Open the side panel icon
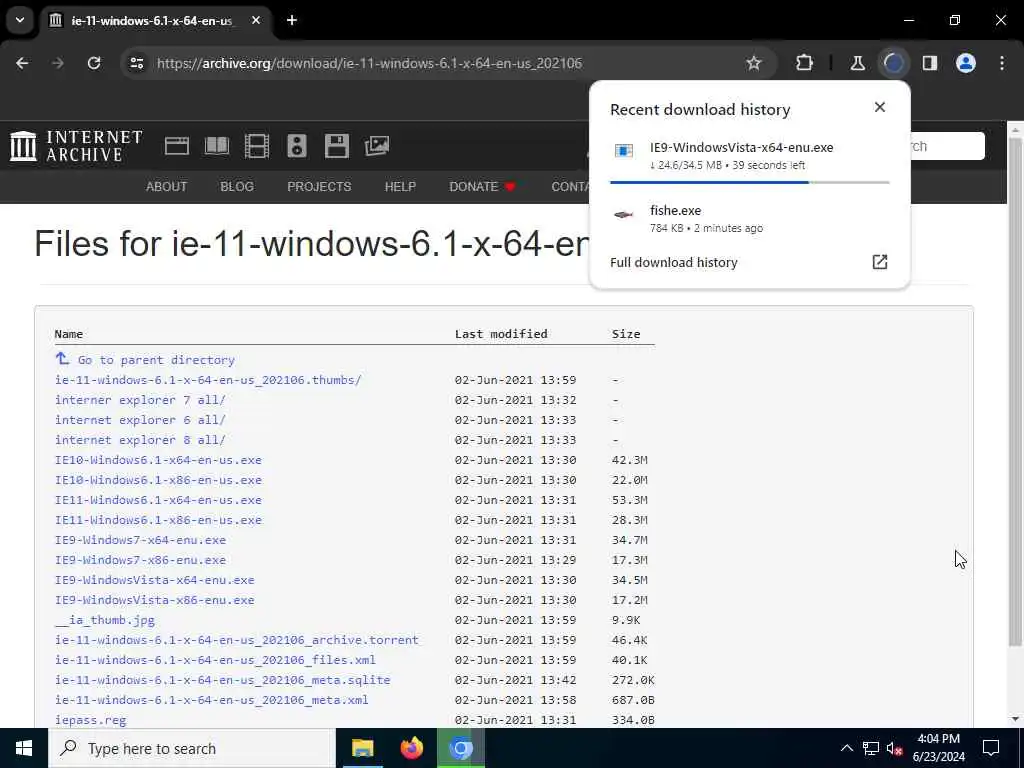Viewport: 1024px width, 768px height. (930, 63)
